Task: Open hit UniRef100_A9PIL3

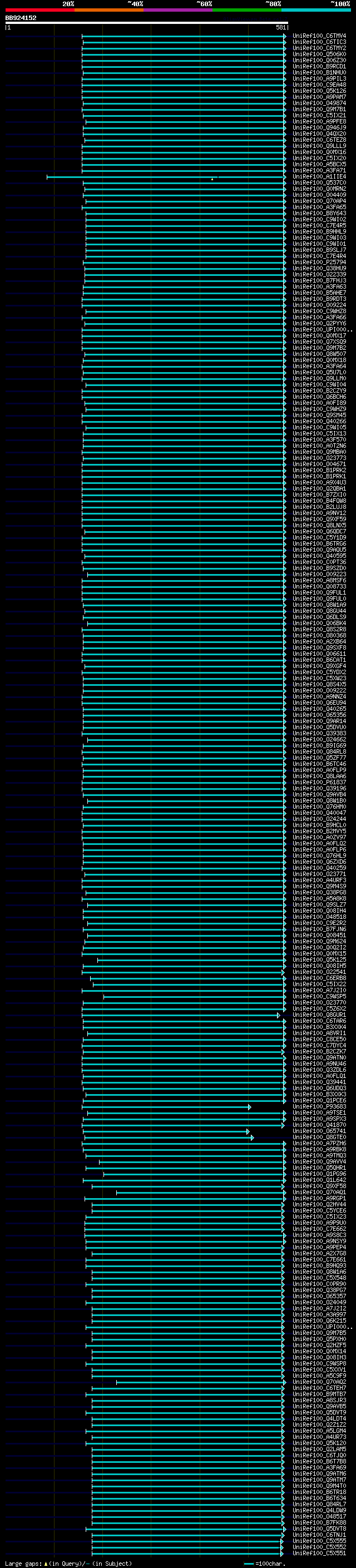Action: [x=319, y=78]
